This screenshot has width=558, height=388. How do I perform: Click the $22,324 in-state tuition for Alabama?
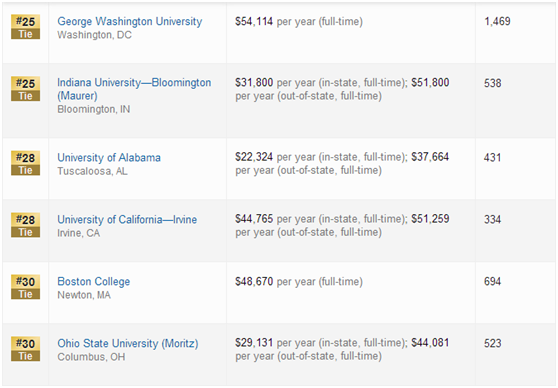click(x=254, y=157)
